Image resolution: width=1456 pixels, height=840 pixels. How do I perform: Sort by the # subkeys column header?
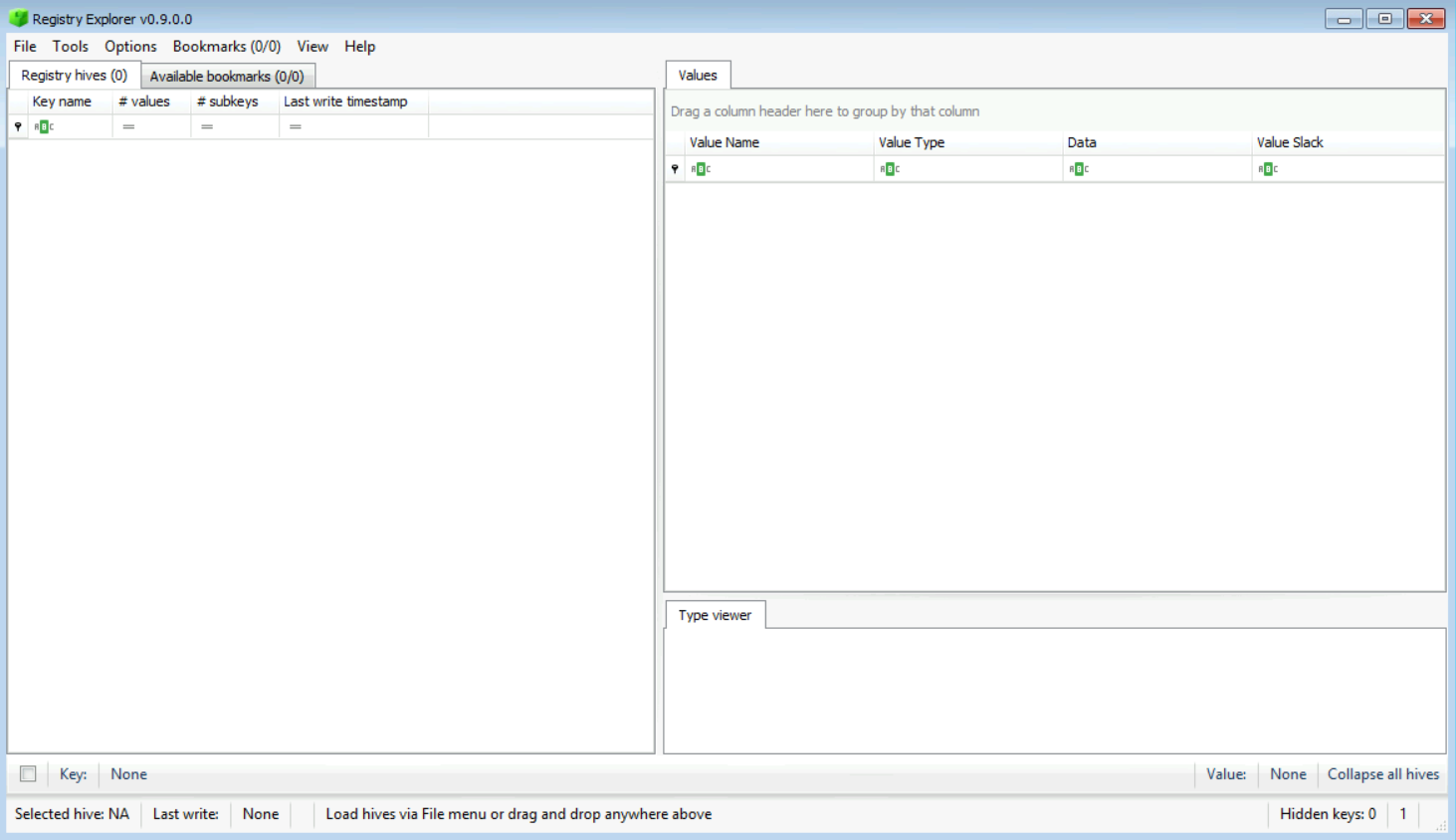[x=235, y=102]
